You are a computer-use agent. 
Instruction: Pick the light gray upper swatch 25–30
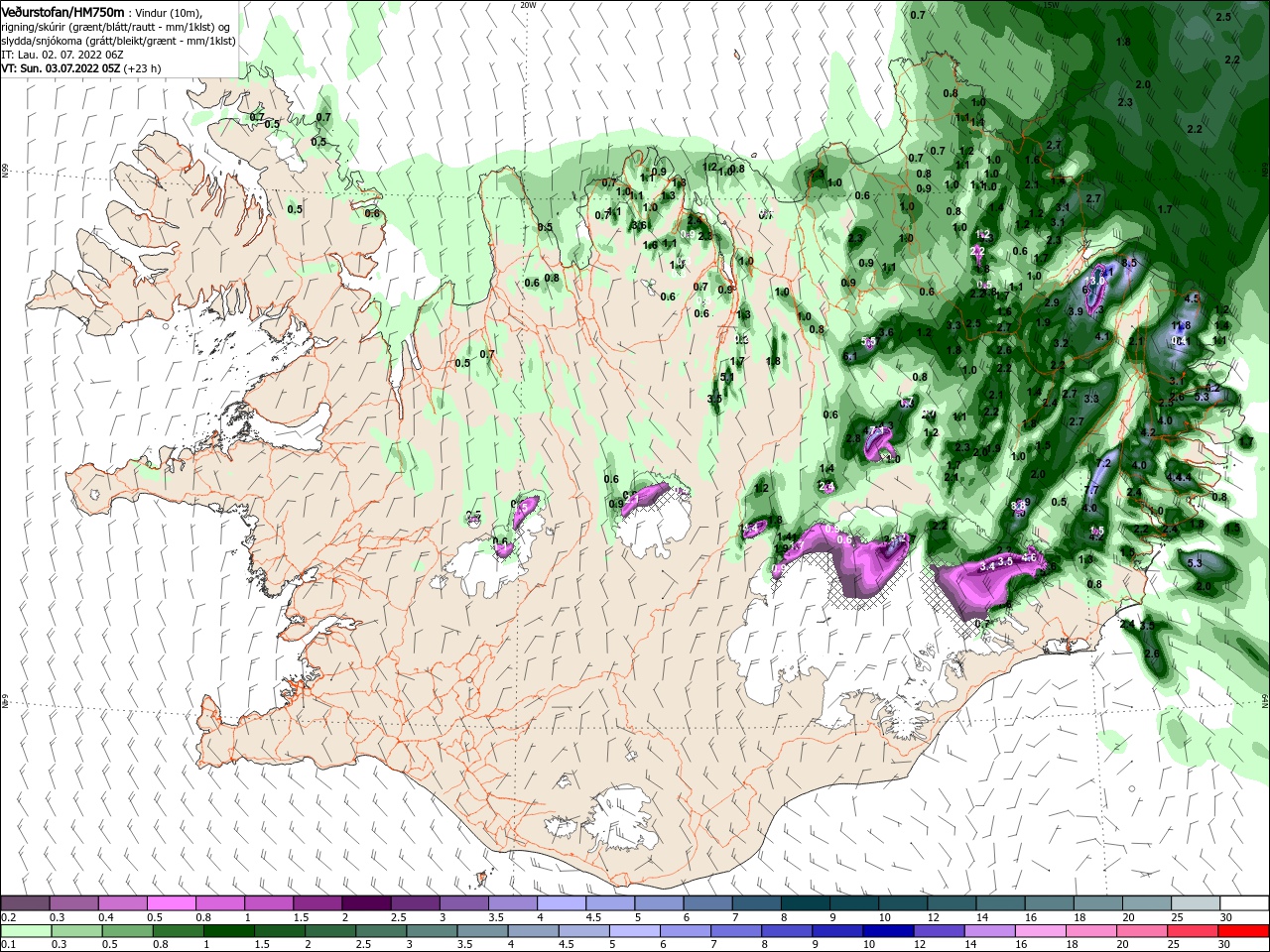click(1197, 903)
